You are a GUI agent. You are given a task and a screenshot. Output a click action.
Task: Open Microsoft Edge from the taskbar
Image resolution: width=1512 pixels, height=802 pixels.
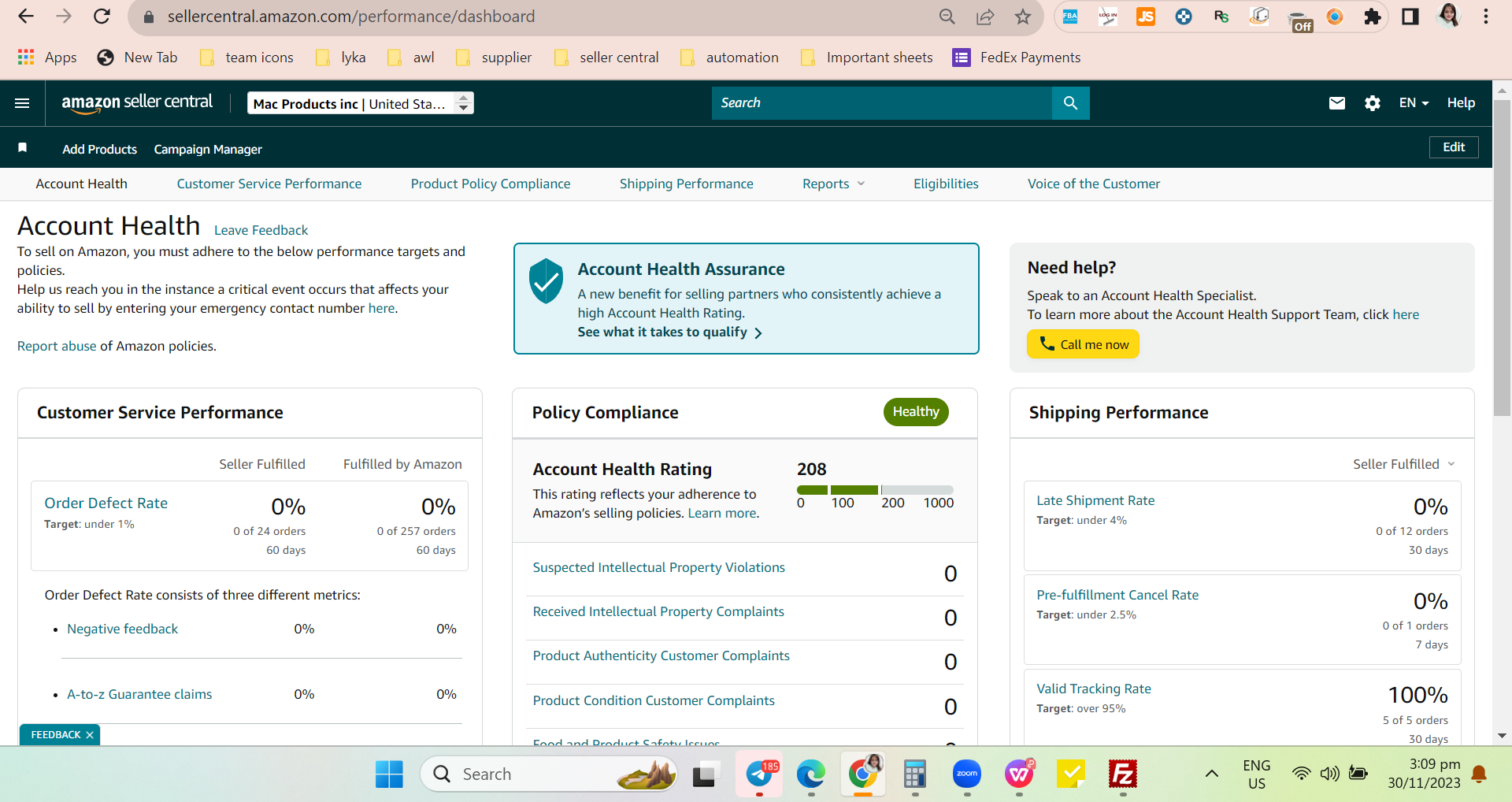click(x=810, y=774)
